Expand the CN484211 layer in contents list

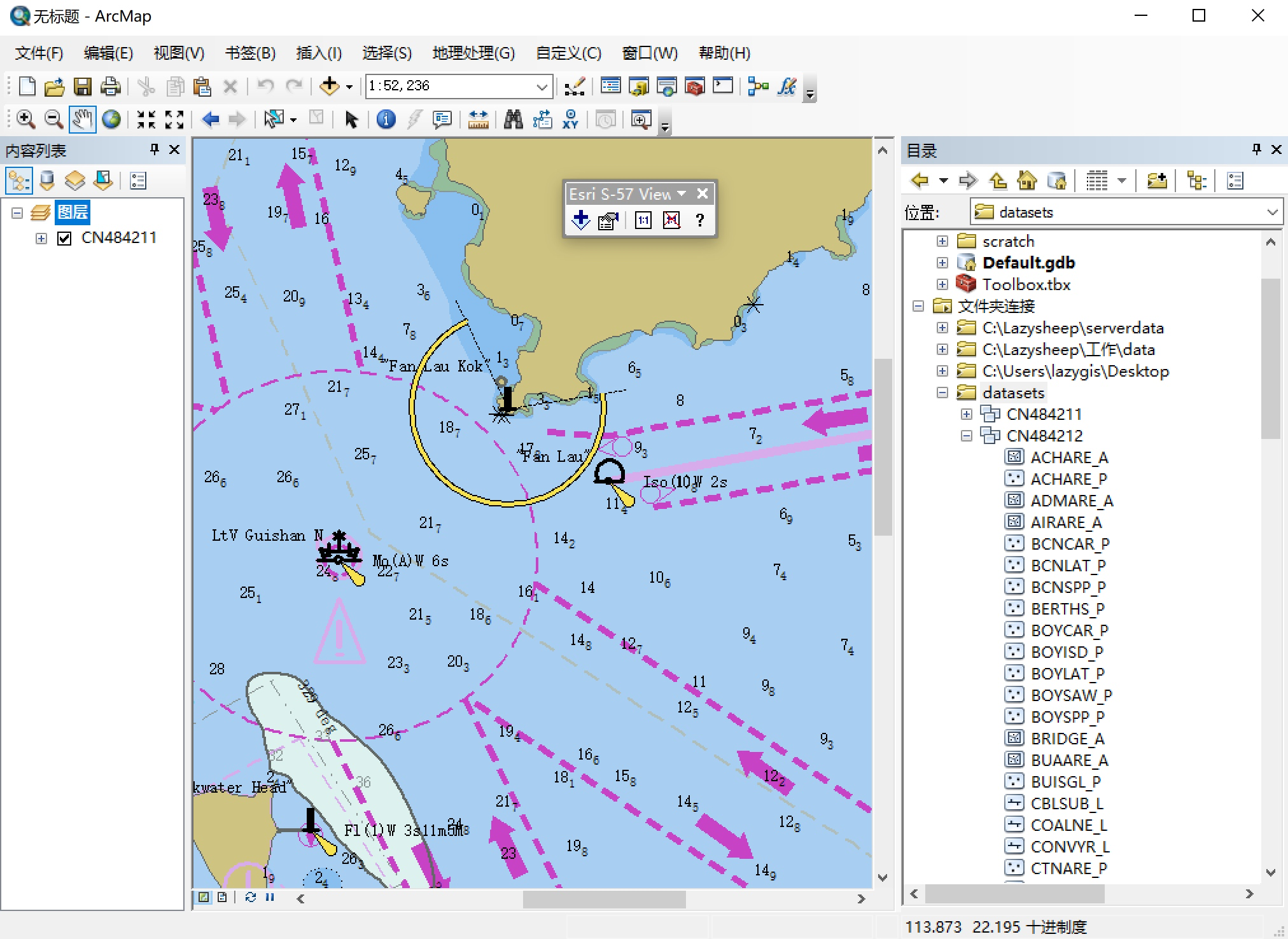point(41,237)
